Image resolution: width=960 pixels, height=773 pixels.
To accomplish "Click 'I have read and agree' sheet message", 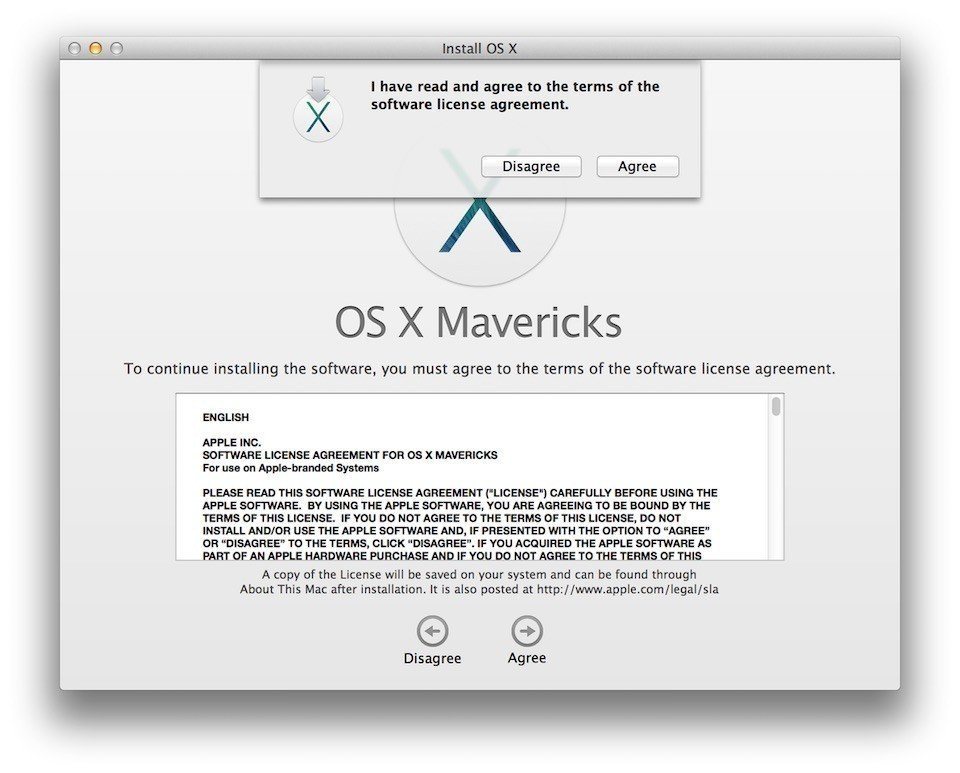I will (515, 95).
